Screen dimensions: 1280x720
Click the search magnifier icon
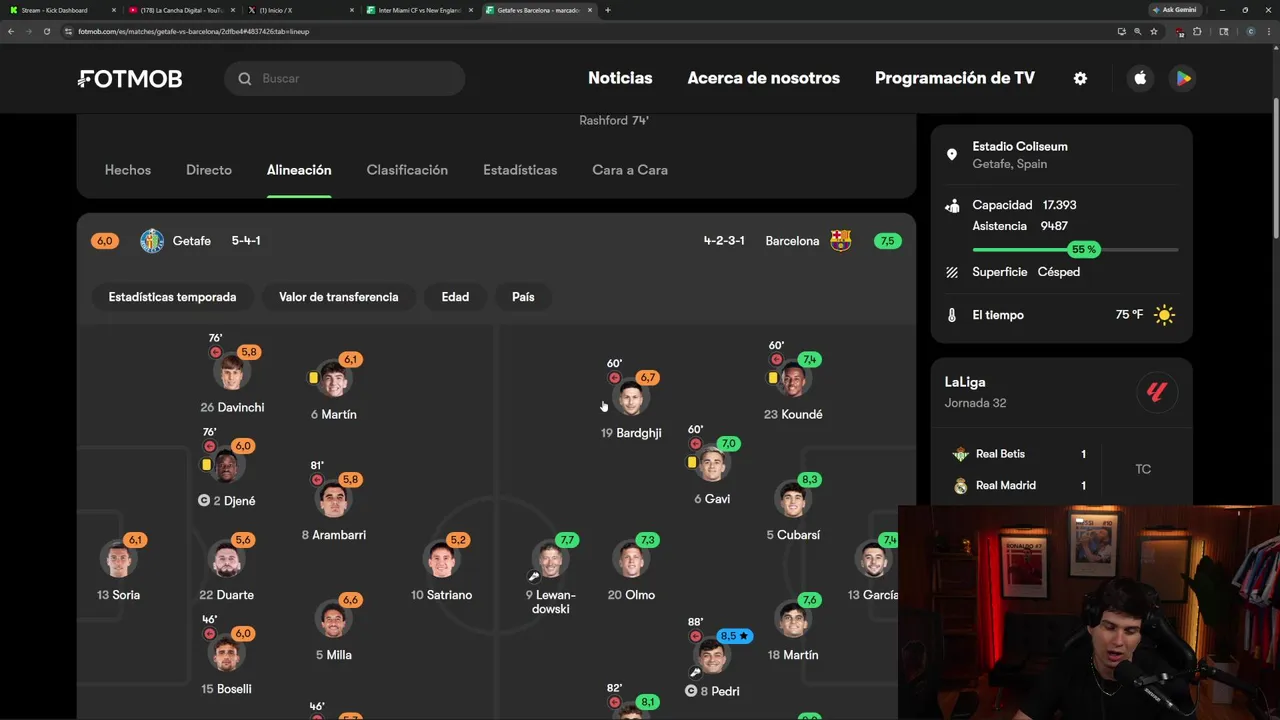245,78
